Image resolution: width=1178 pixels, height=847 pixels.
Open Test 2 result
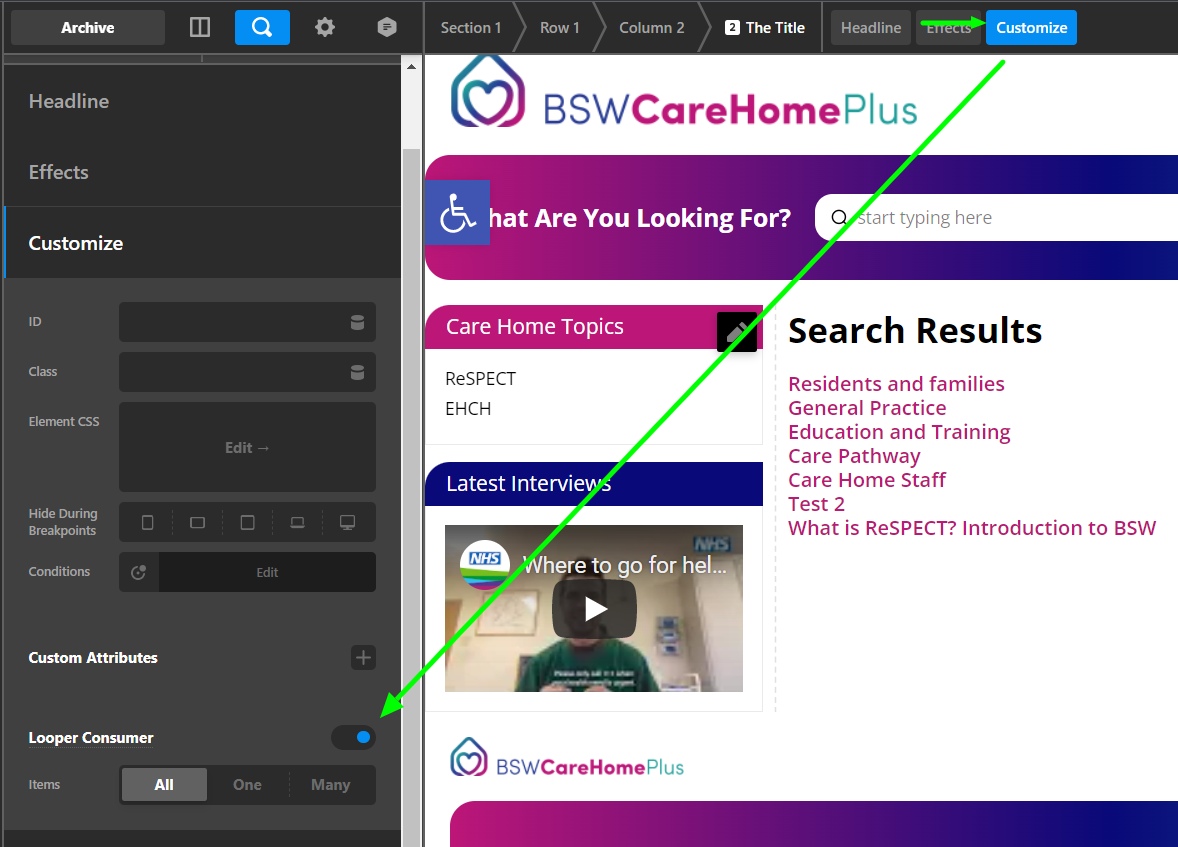[x=817, y=504]
